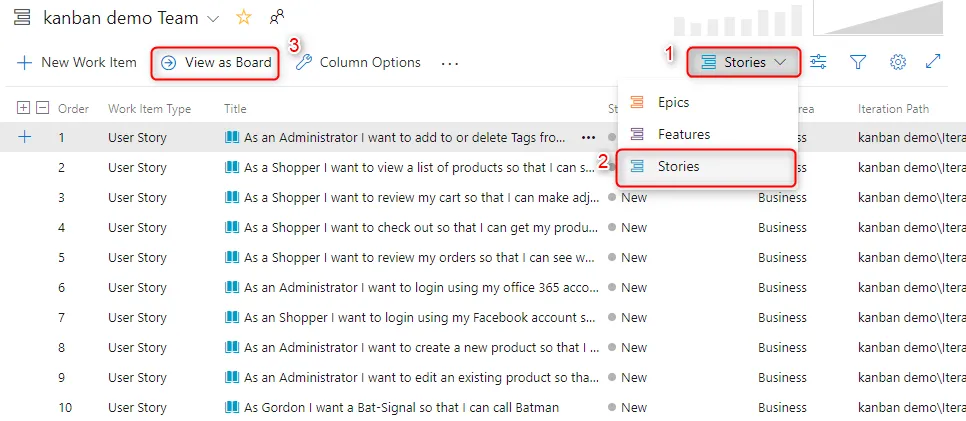The width and height of the screenshot is (966, 421).
Task: Enter full screen mode with expand icon
Action: tap(933, 62)
